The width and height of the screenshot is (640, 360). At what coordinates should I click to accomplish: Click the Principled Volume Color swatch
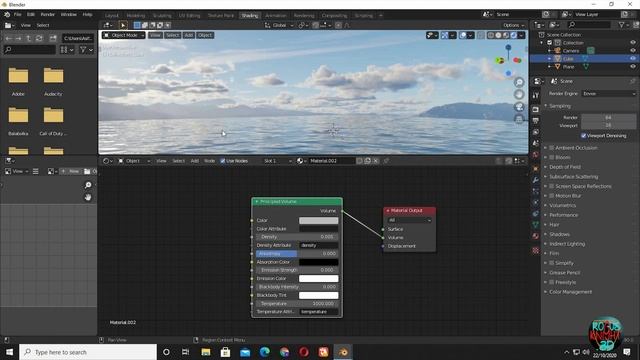(x=318, y=220)
